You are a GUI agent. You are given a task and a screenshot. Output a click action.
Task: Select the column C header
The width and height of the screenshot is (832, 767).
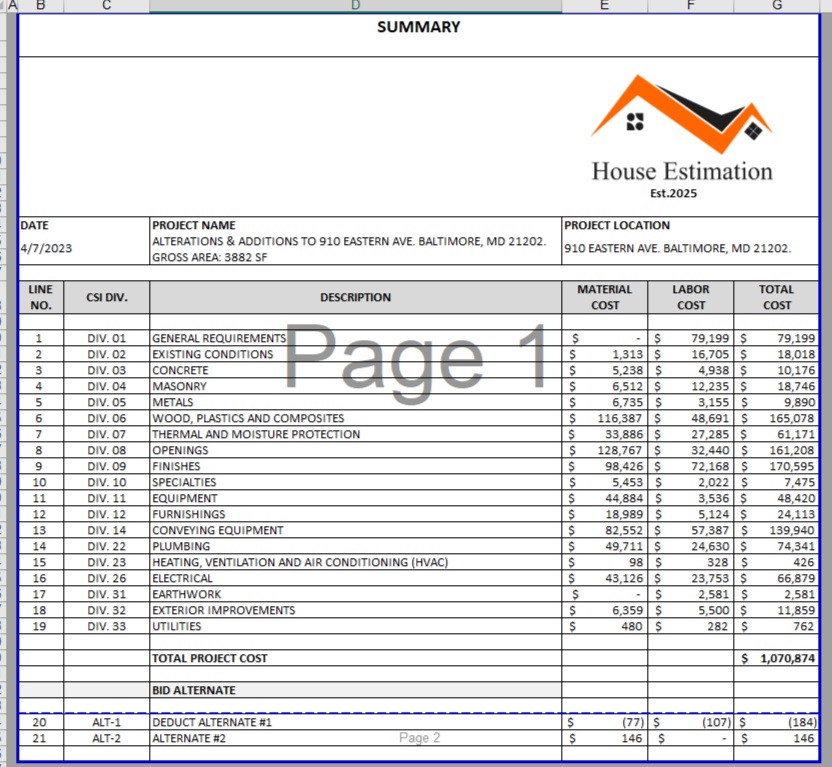point(106,6)
